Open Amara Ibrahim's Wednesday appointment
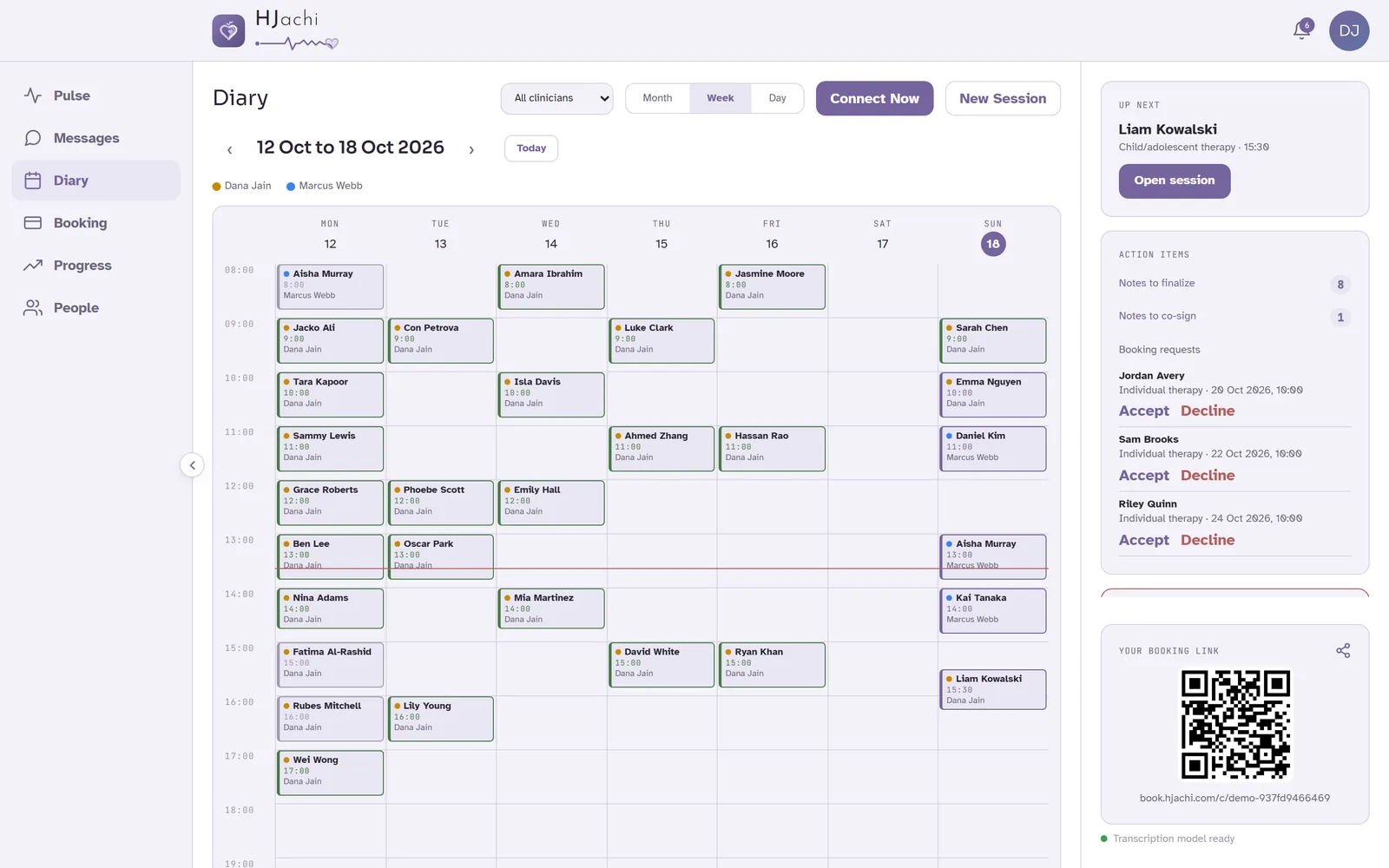This screenshot has height=868, width=1389. tap(551, 286)
